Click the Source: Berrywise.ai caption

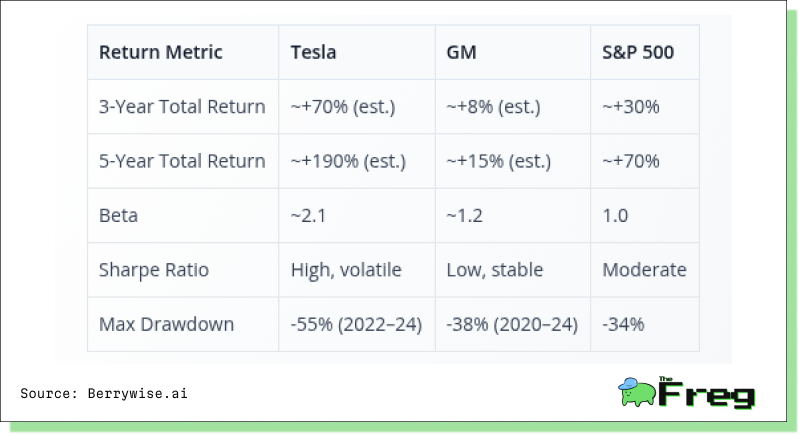point(104,394)
